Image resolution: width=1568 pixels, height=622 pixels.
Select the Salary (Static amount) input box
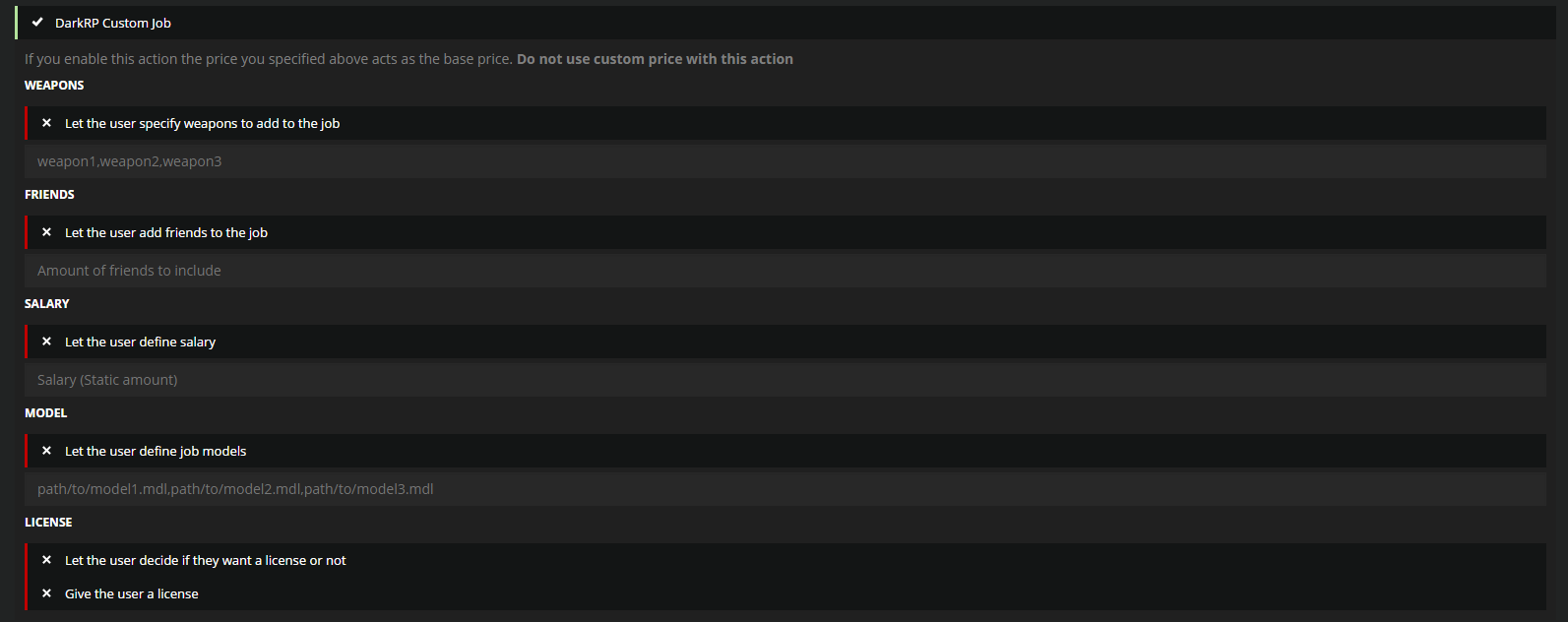click(x=784, y=380)
